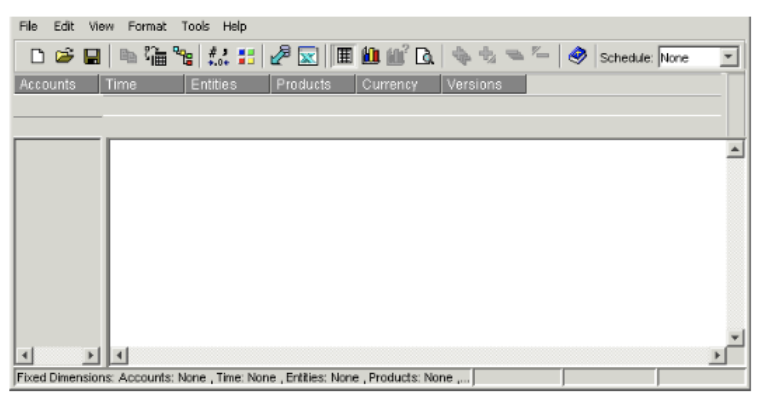Click the Excel export toolbar icon

coord(308,58)
